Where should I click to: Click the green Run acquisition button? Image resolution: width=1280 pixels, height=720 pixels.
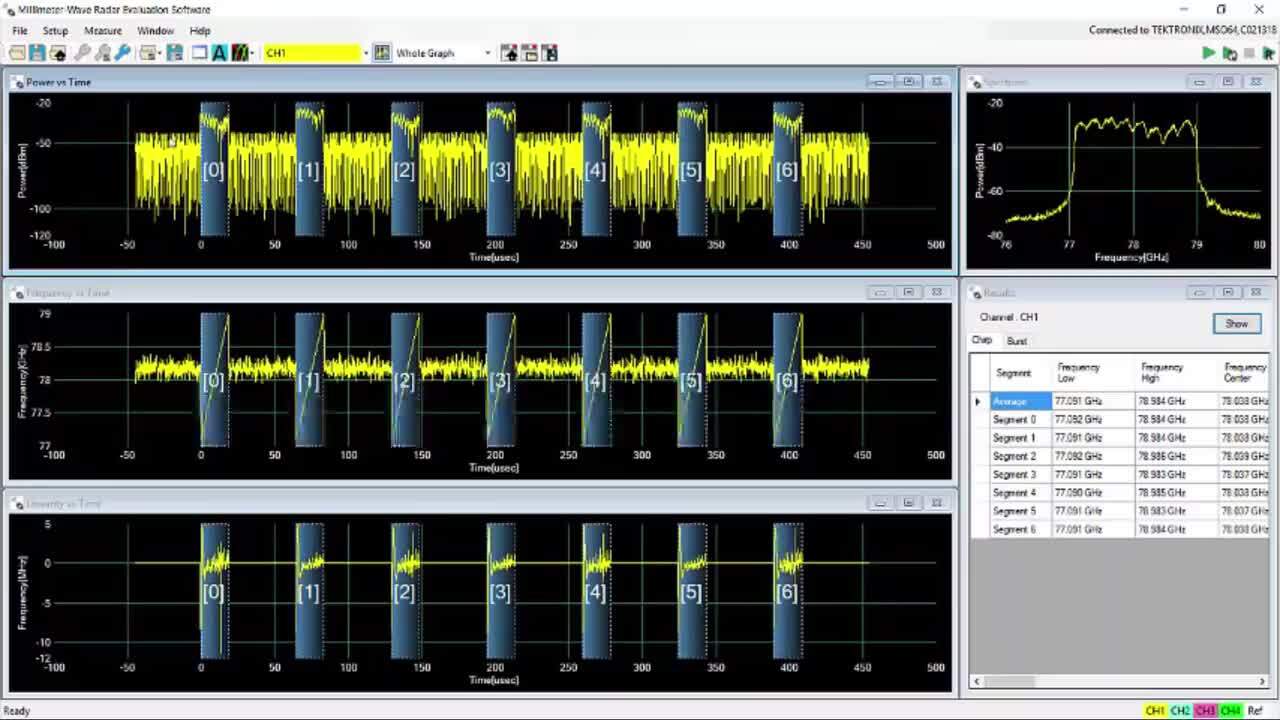coord(1209,53)
